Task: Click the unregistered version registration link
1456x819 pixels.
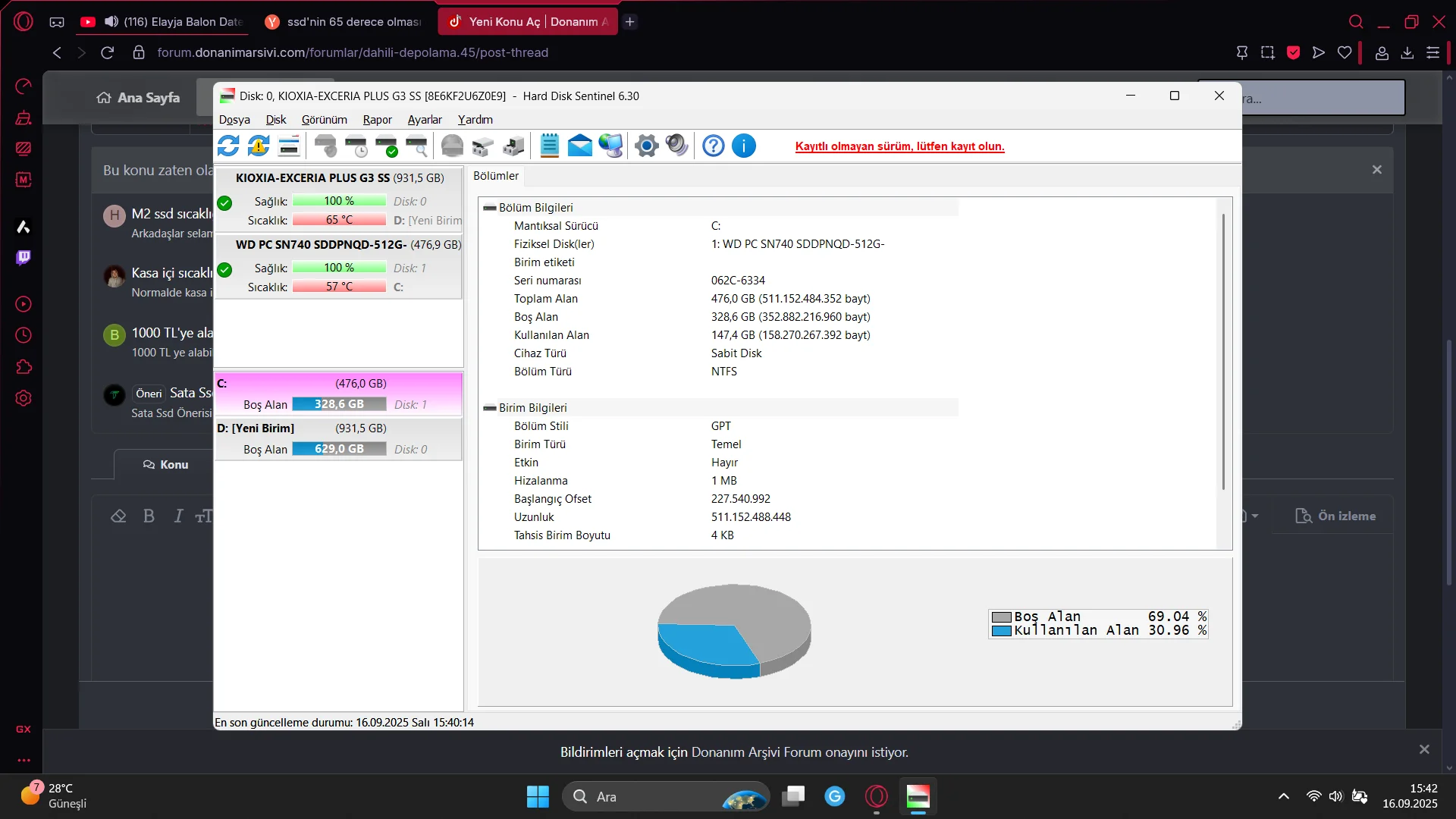Action: [899, 146]
